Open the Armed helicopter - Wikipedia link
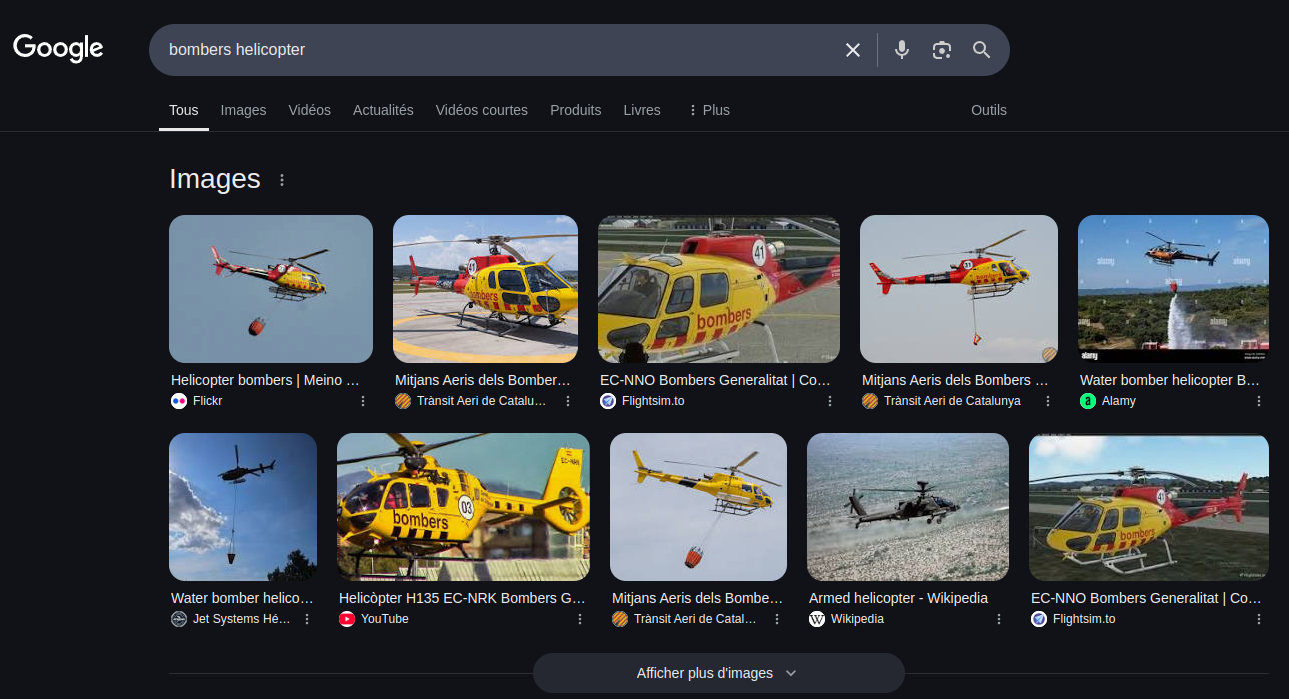The height and width of the screenshot is (699, 1289). (898, 598)
